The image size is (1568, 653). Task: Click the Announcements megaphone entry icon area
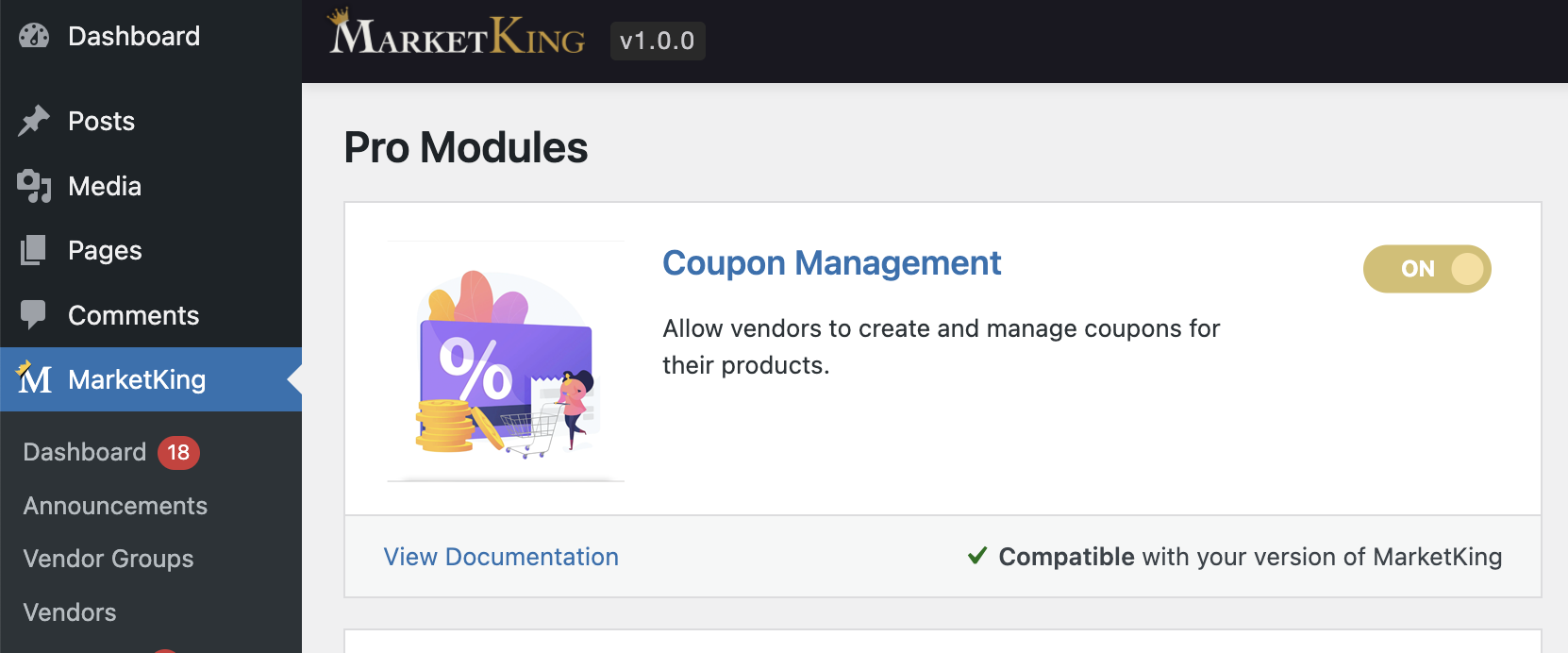[115, 506]
